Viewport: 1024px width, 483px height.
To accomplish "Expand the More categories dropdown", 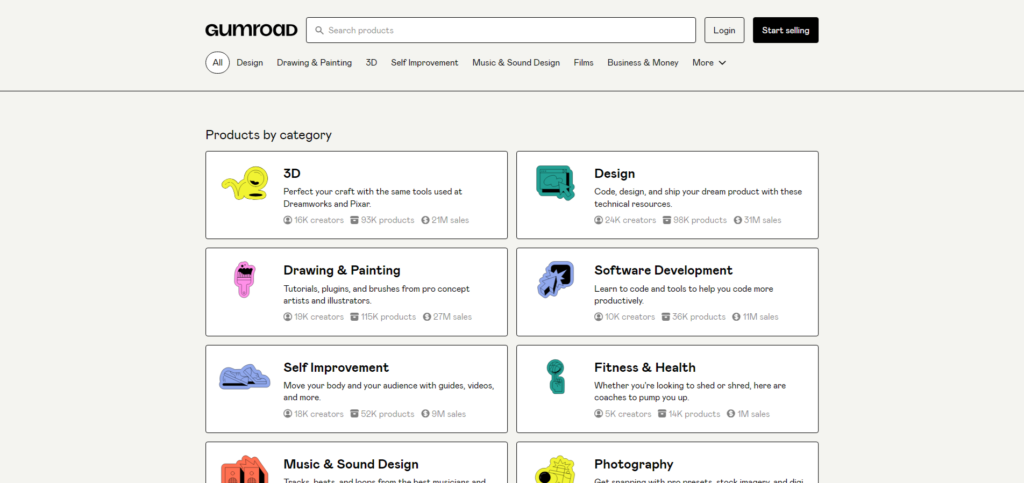I will click(x=708, y=62).
